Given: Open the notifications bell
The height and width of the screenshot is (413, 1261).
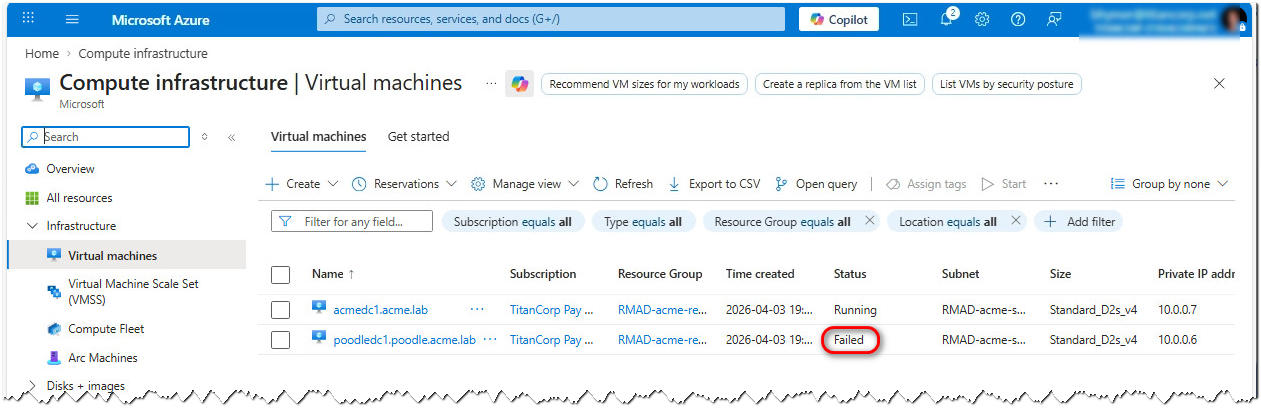Looking at the screenshot, I should [x=947, y=19].
